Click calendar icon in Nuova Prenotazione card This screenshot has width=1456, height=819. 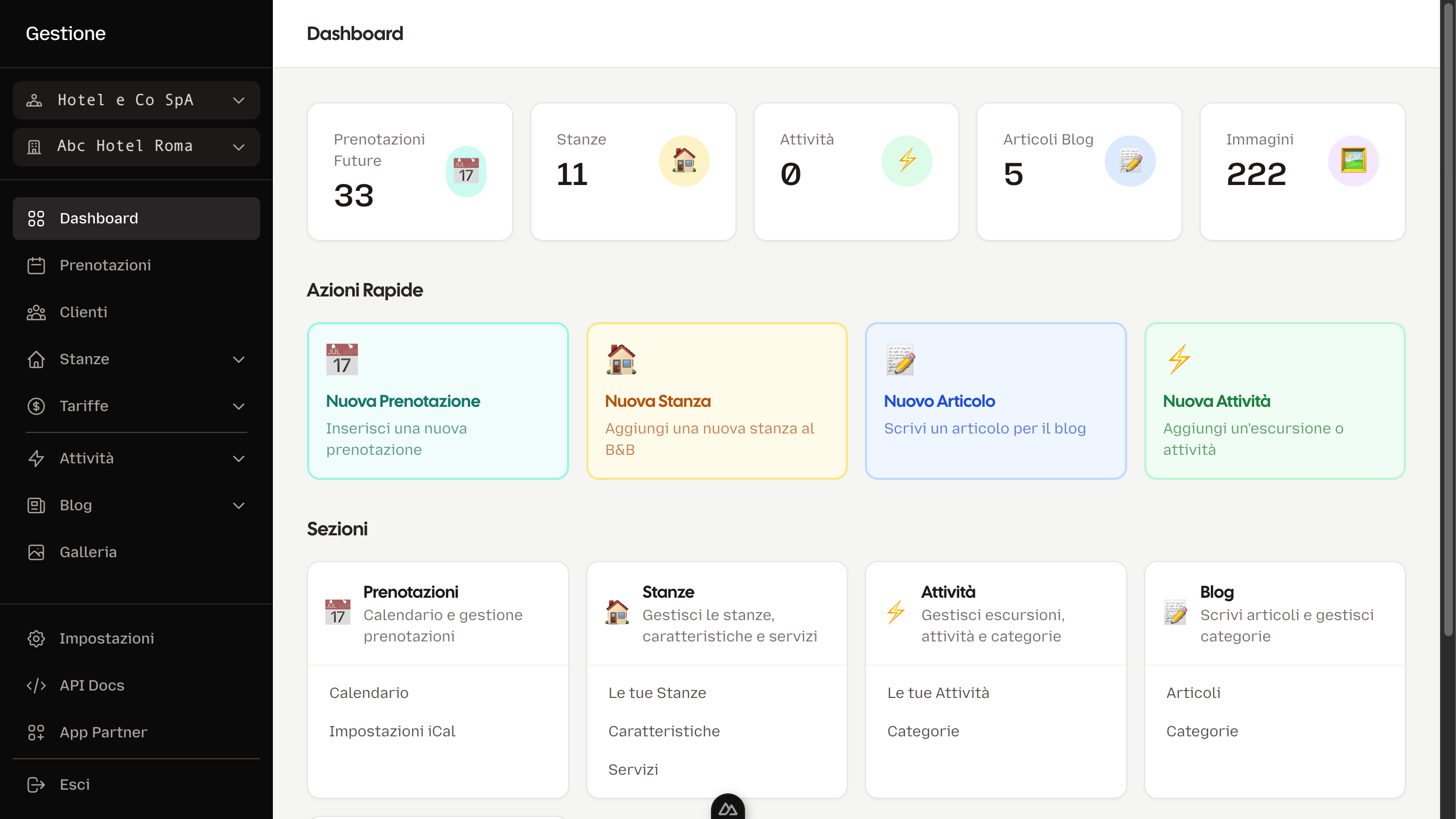(342, 359)
